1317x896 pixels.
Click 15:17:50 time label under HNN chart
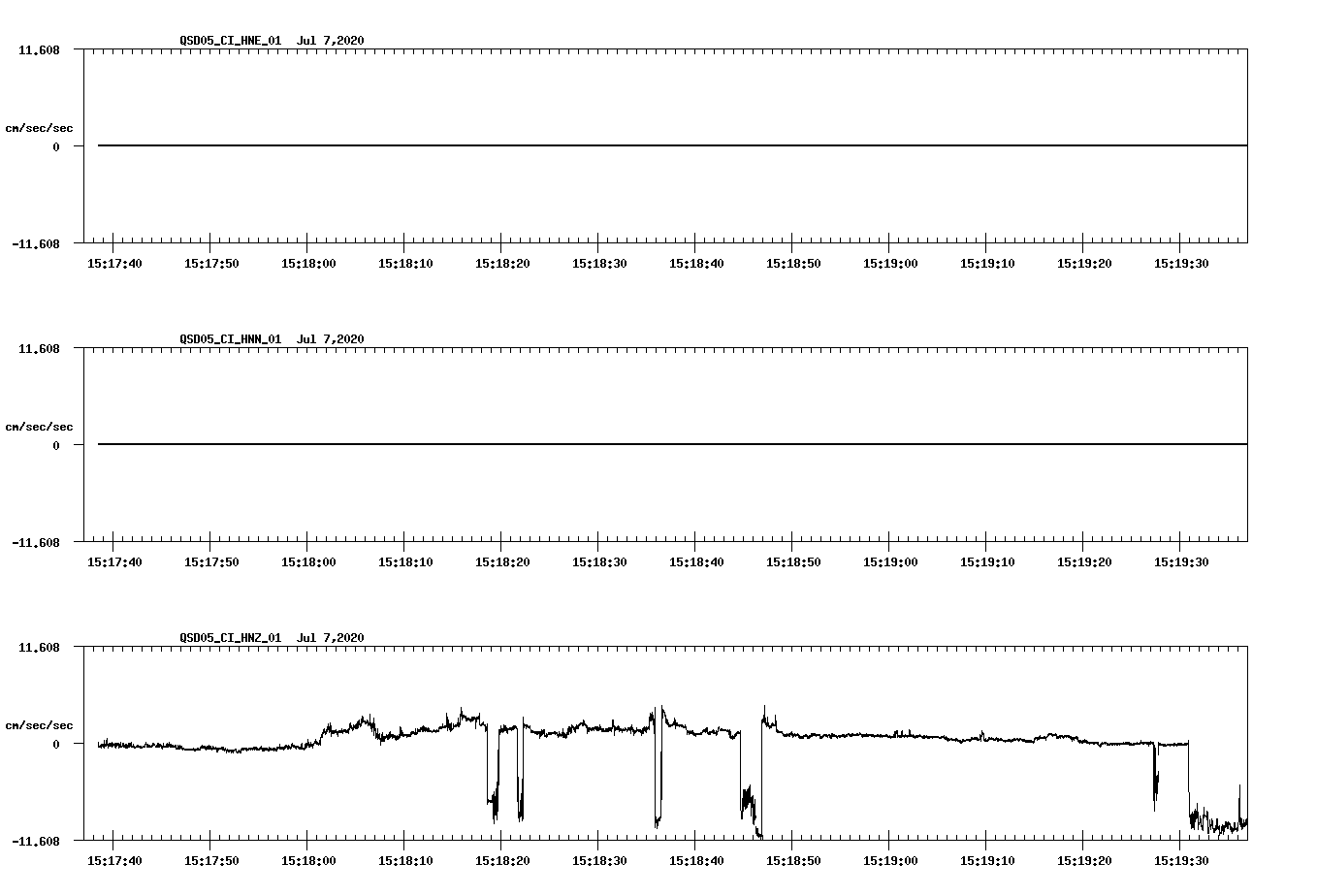coord(211,562)
